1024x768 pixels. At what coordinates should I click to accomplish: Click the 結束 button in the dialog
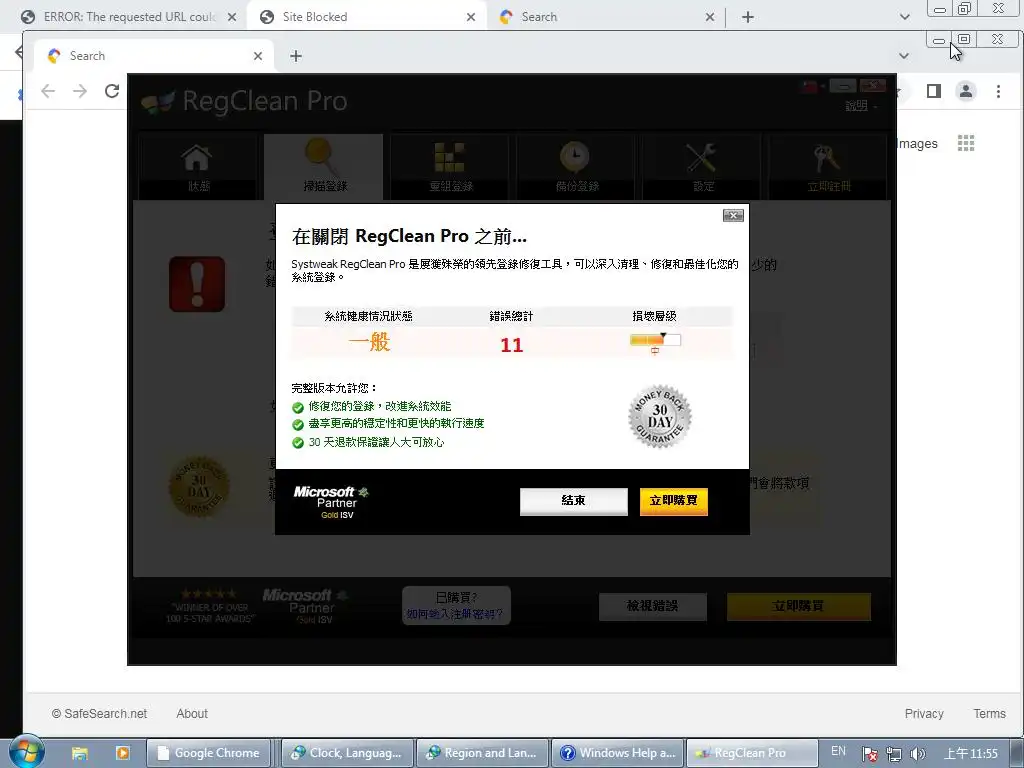pyautogui.click(x=573, y=501)
